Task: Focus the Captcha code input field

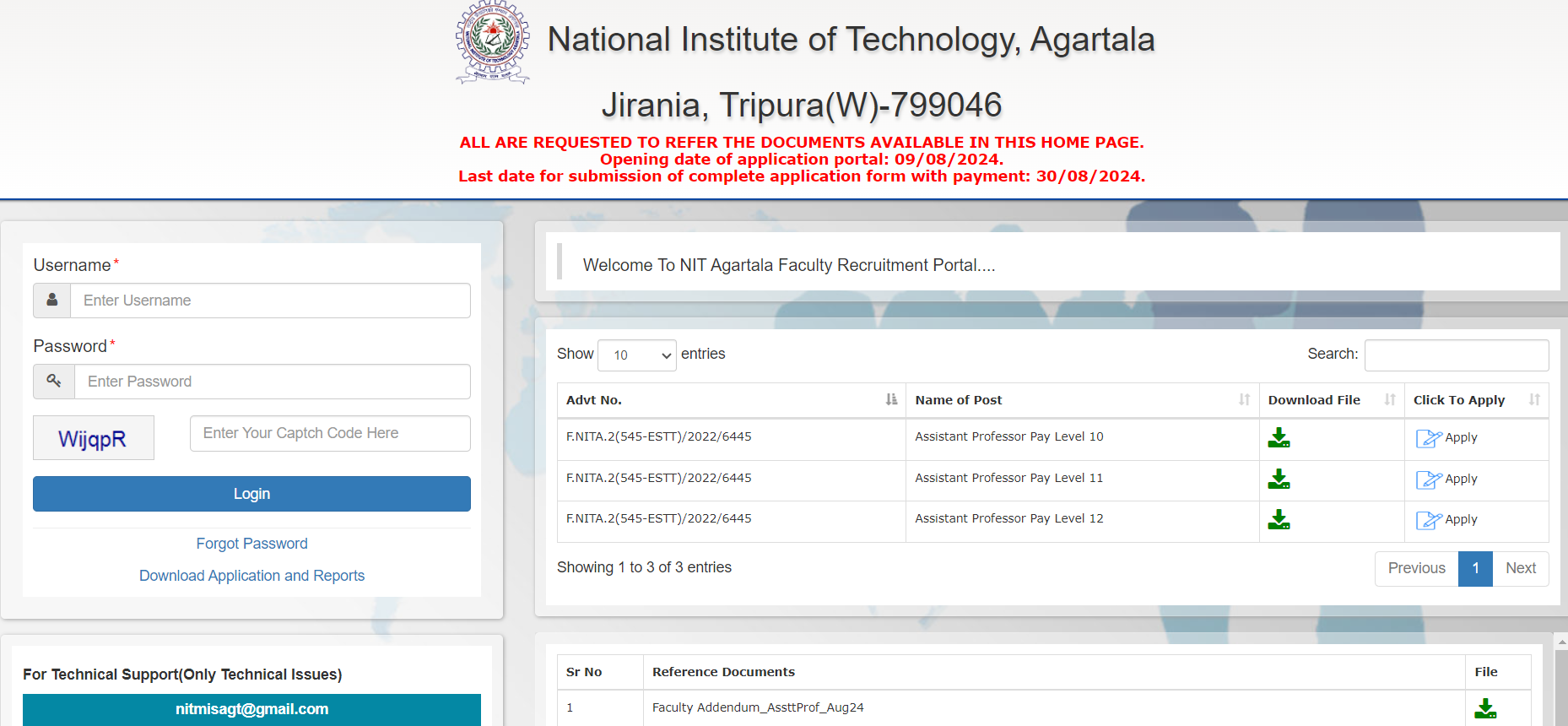Action: (330, 433)
